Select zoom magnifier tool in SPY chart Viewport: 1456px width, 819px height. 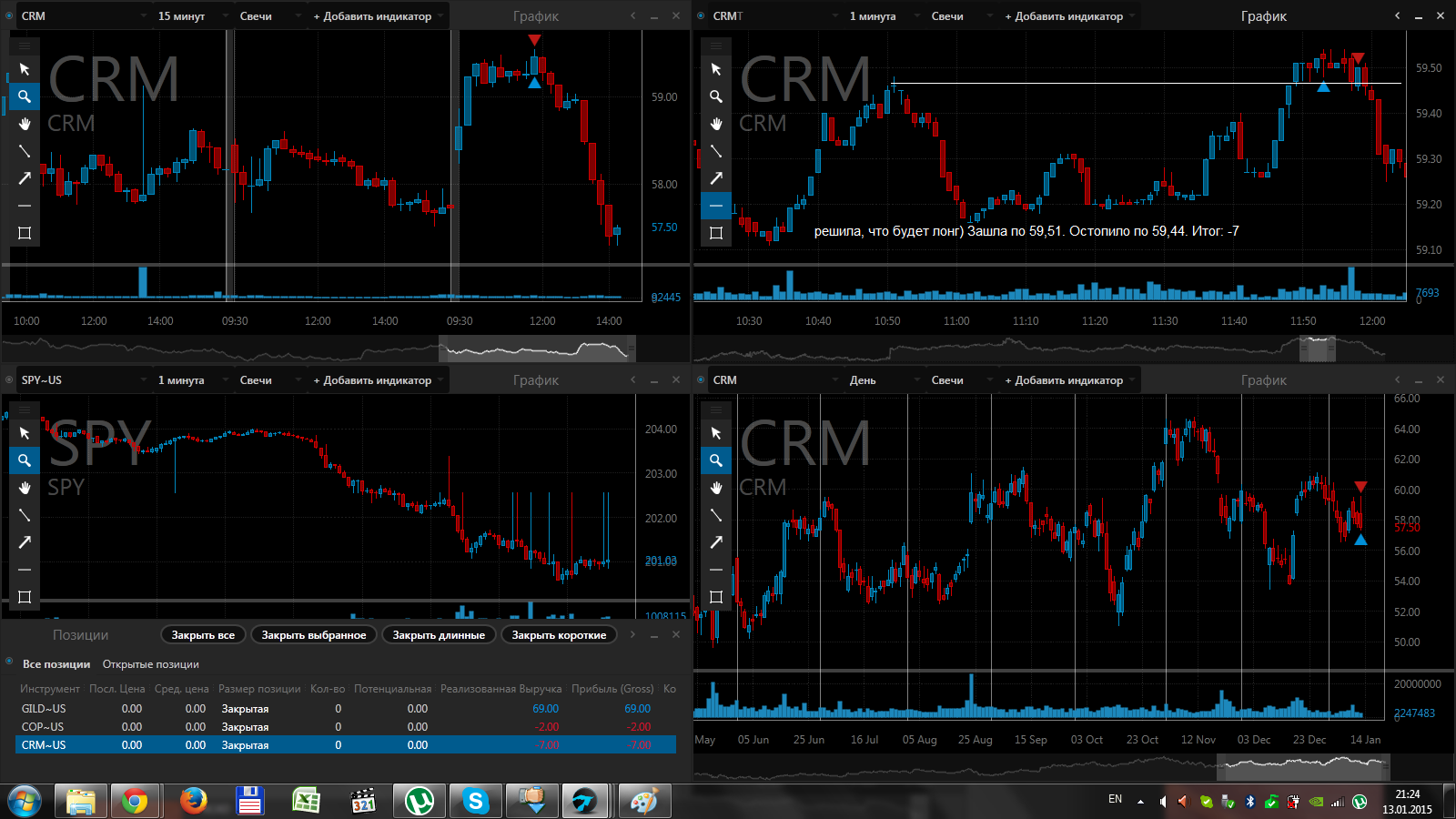pos(25,460)
